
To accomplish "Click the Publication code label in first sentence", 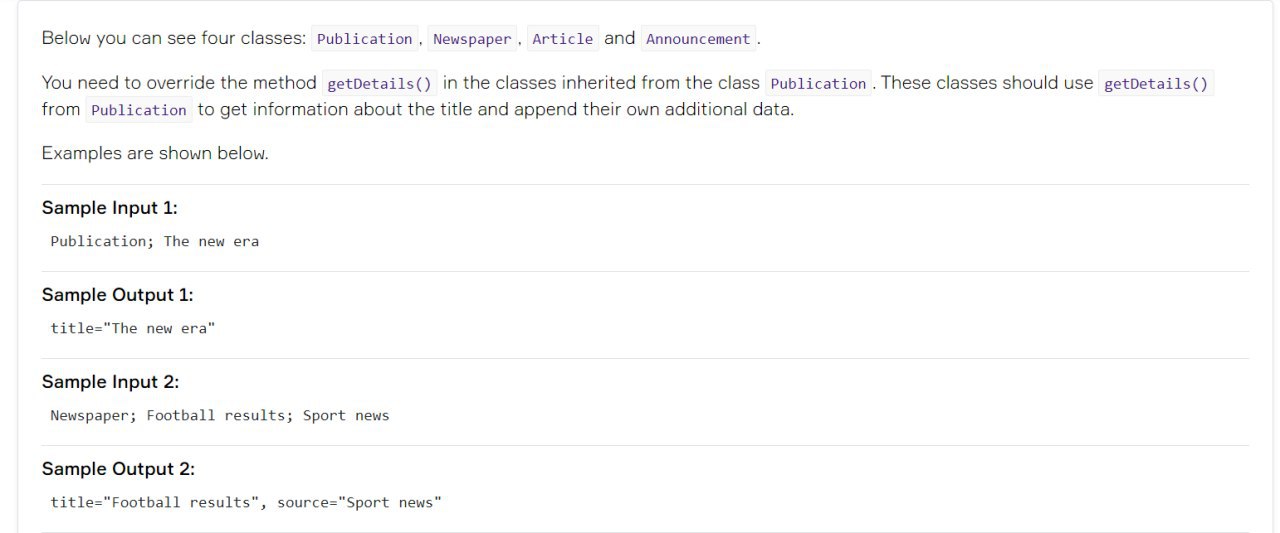I will [364, 39].
